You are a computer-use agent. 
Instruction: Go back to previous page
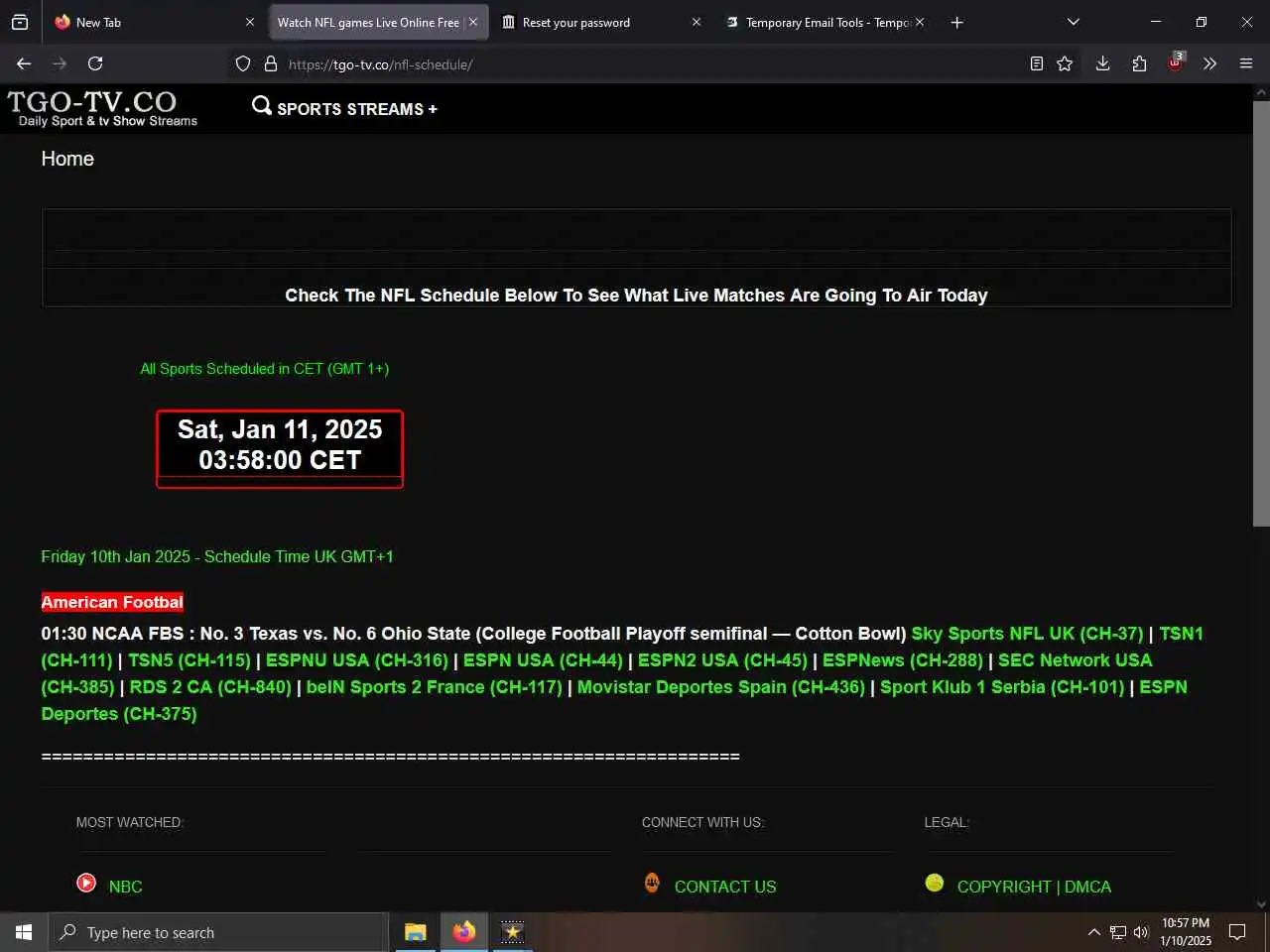pos(24,63)
